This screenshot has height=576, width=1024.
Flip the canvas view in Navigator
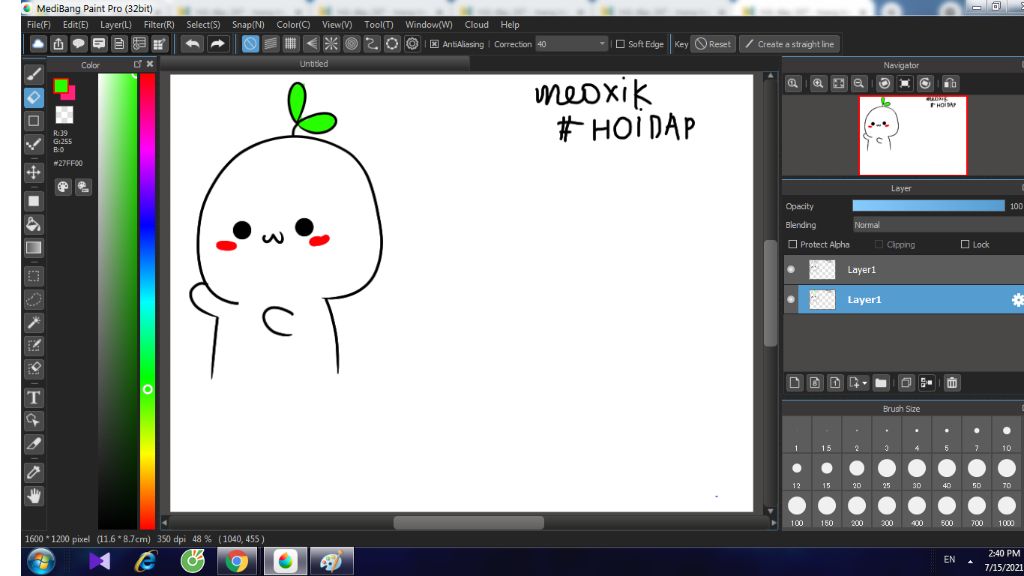(x=950, y=84)
